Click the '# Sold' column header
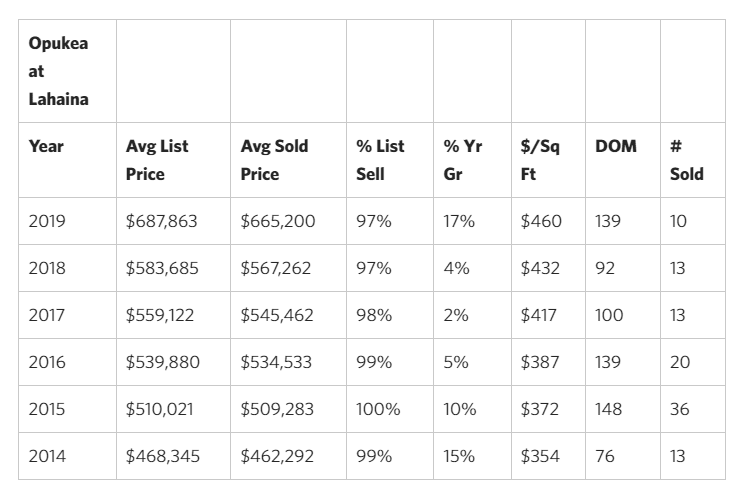Viewport: 745px width, 502px height. click(x=686, y=160)
